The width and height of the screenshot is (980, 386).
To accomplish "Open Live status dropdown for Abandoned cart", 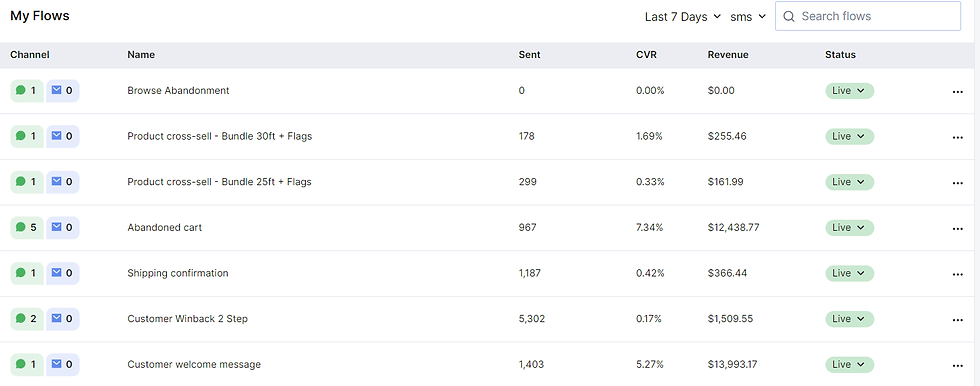I will [849, 227].
